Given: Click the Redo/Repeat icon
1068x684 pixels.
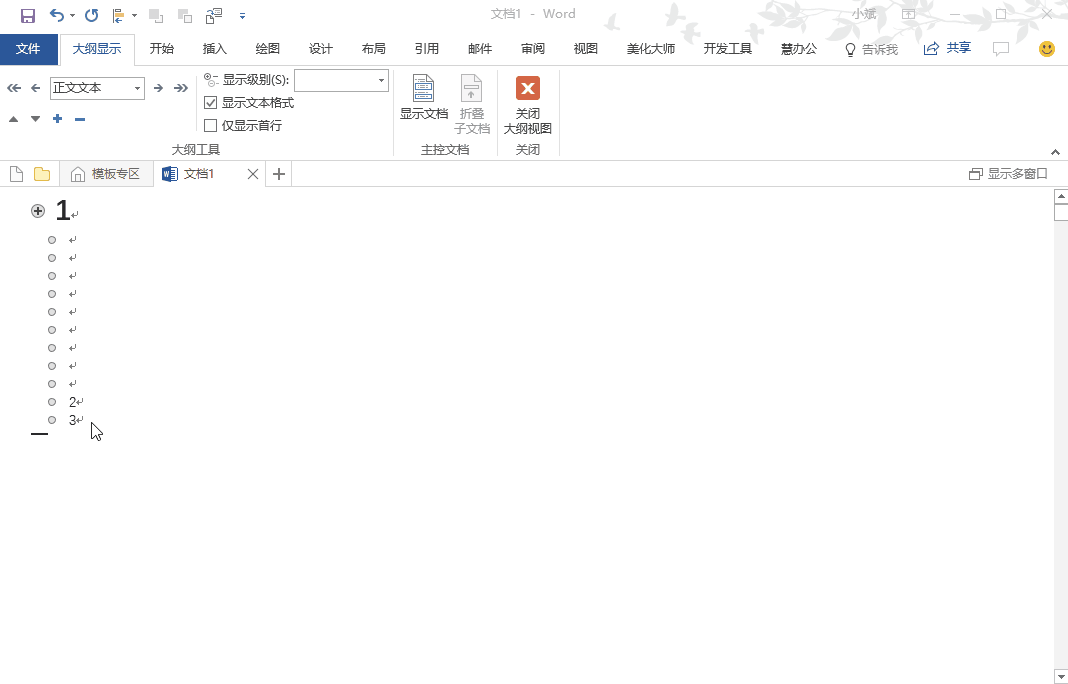Looking at the screenshot, I should coord(91,15).
